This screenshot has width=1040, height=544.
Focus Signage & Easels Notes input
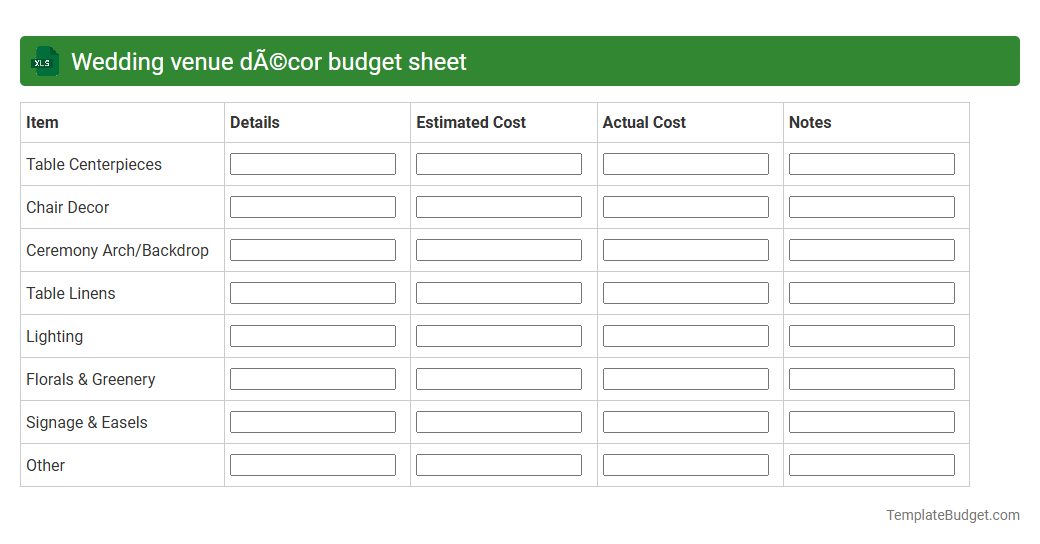[x=872, y=423]
